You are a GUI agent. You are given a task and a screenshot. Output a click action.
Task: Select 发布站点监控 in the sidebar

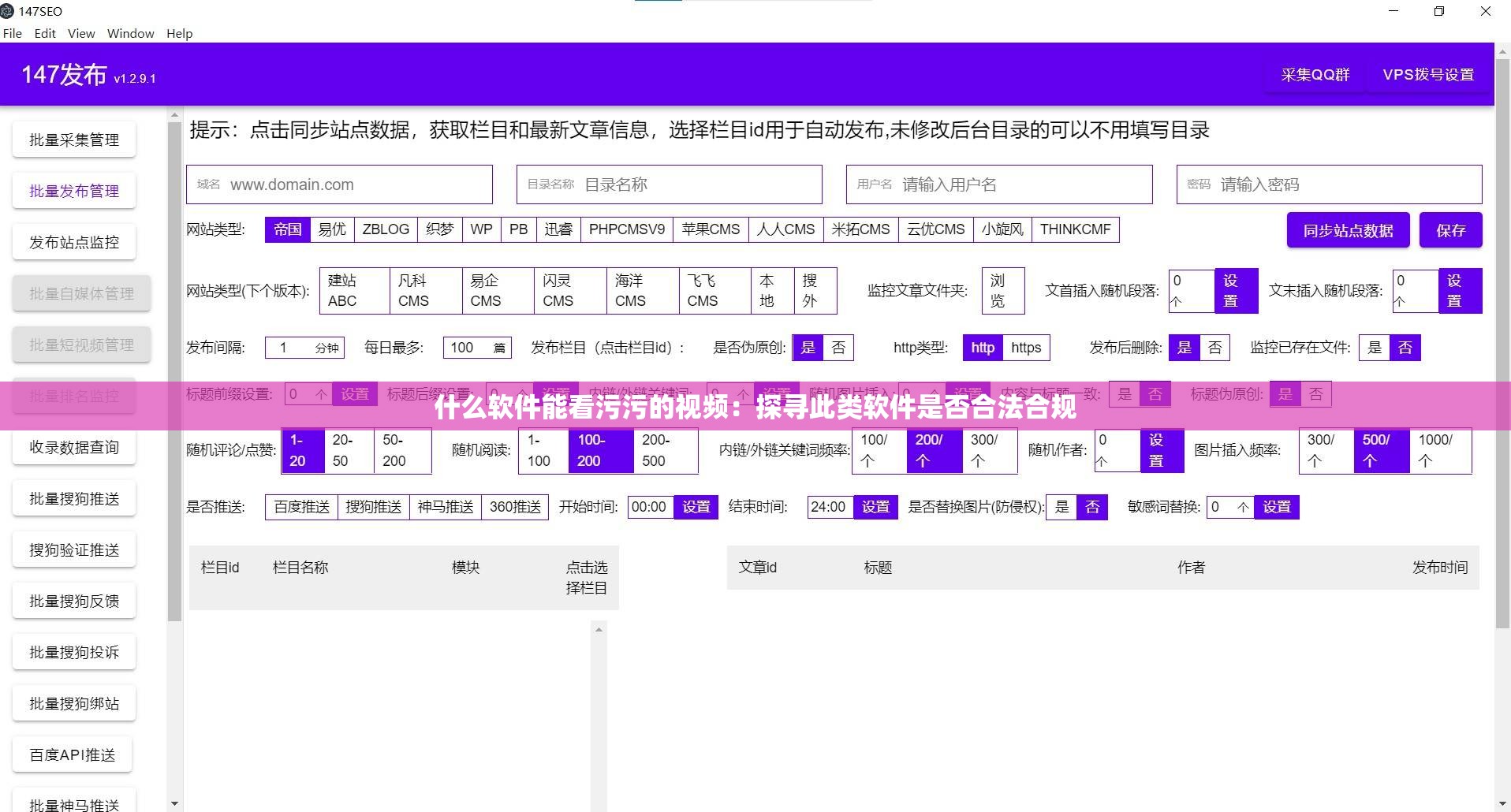tap(73, 241)
